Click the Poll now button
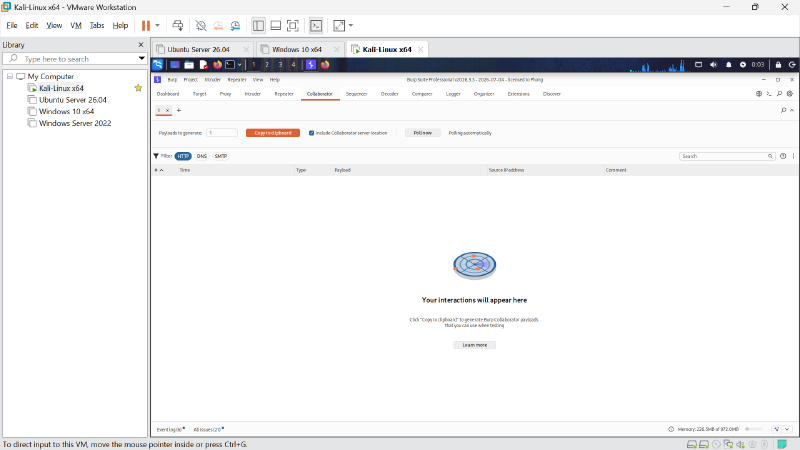 [x=422, y=133]
